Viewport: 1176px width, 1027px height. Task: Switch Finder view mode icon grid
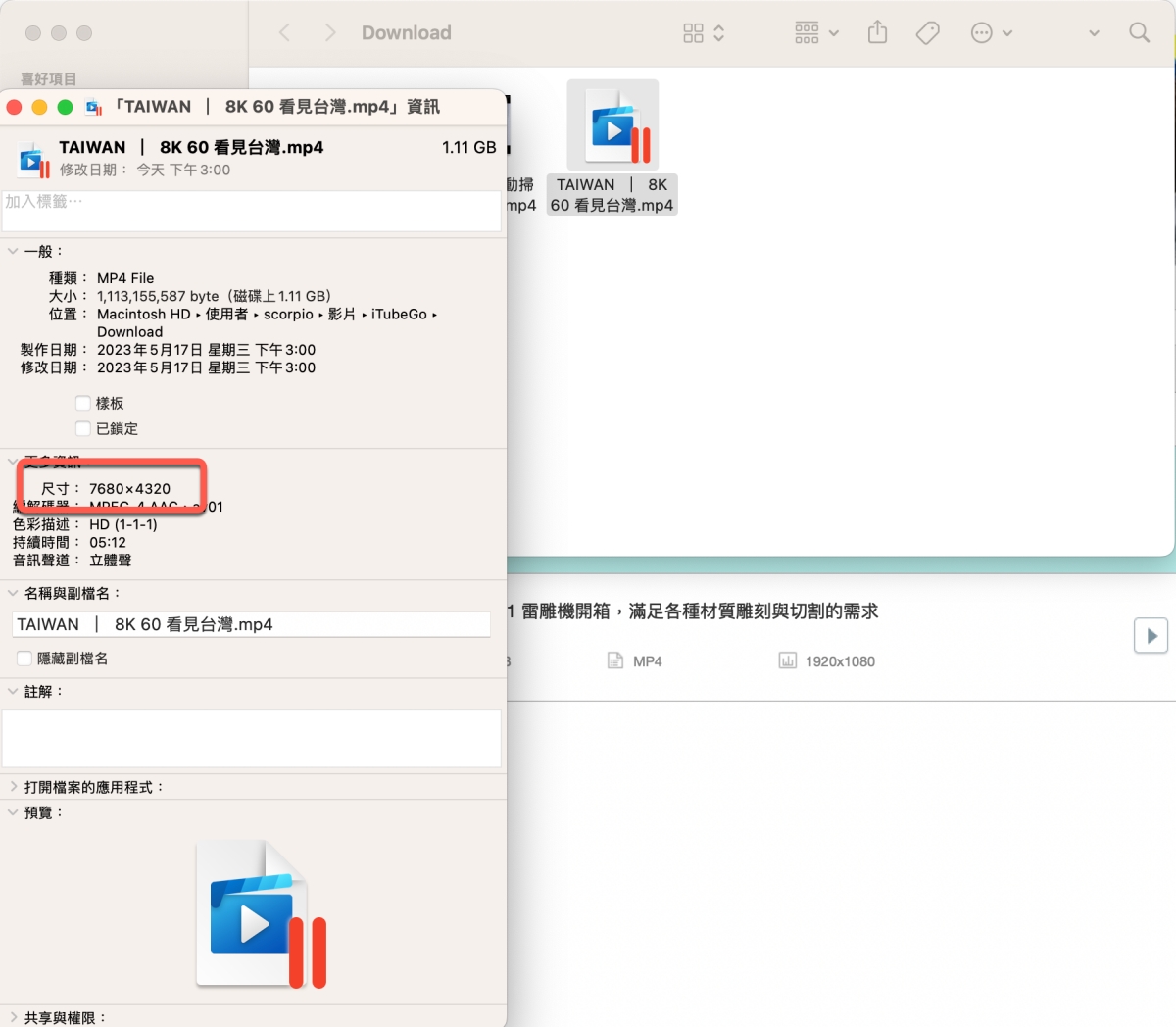coord(704,33)
